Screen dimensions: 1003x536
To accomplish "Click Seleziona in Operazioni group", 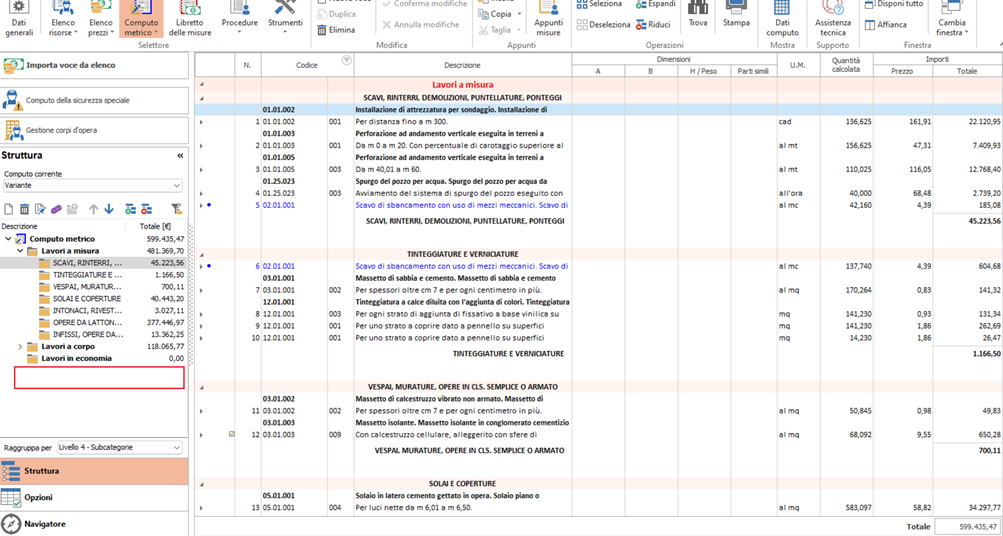I will tap(599, 4).
